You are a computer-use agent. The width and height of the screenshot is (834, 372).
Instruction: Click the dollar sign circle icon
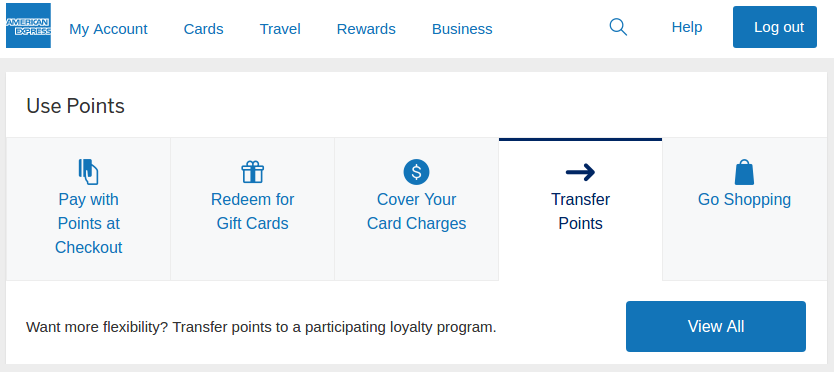[416, 172]
